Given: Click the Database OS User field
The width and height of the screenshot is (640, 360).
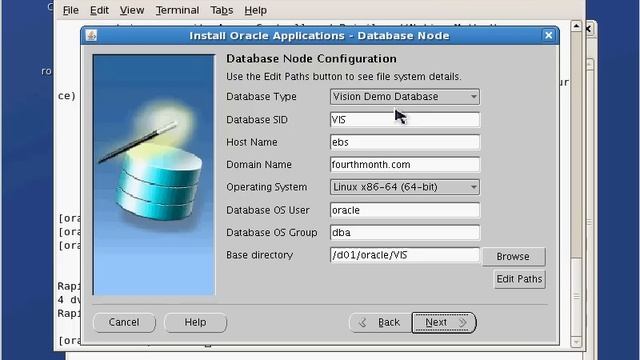Looking at the screenshot, I should pyautogui.click(x=405, y=210).
